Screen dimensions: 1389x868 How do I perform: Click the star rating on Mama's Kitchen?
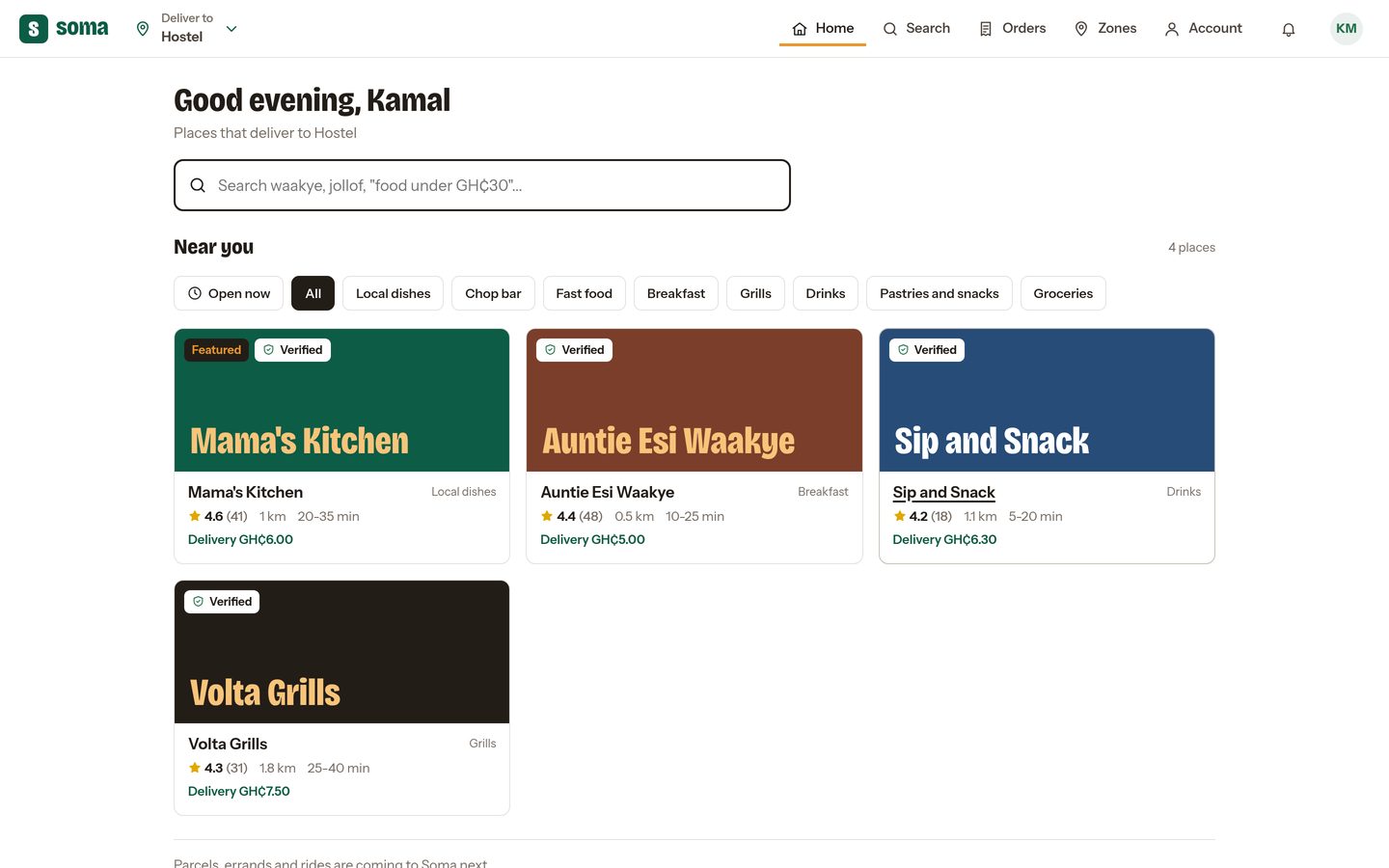[218, 517]
